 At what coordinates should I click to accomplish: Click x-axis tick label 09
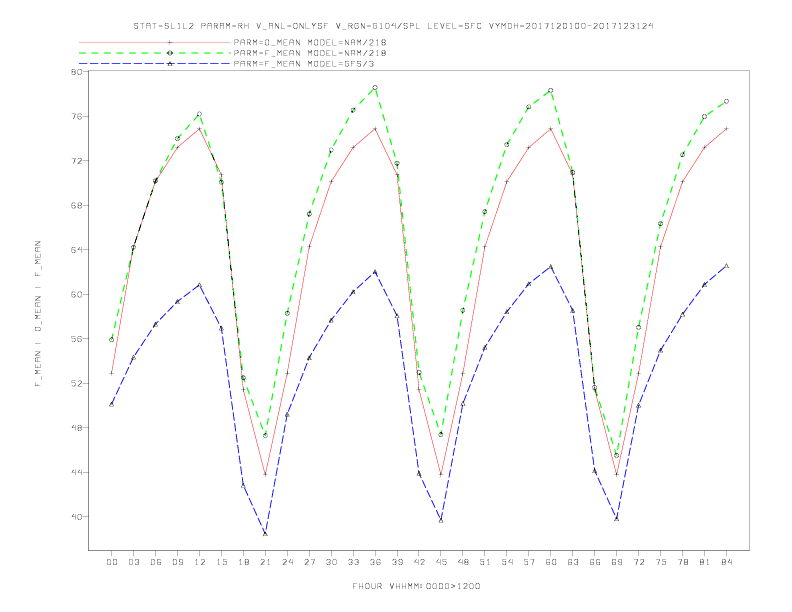coord(177,562)
